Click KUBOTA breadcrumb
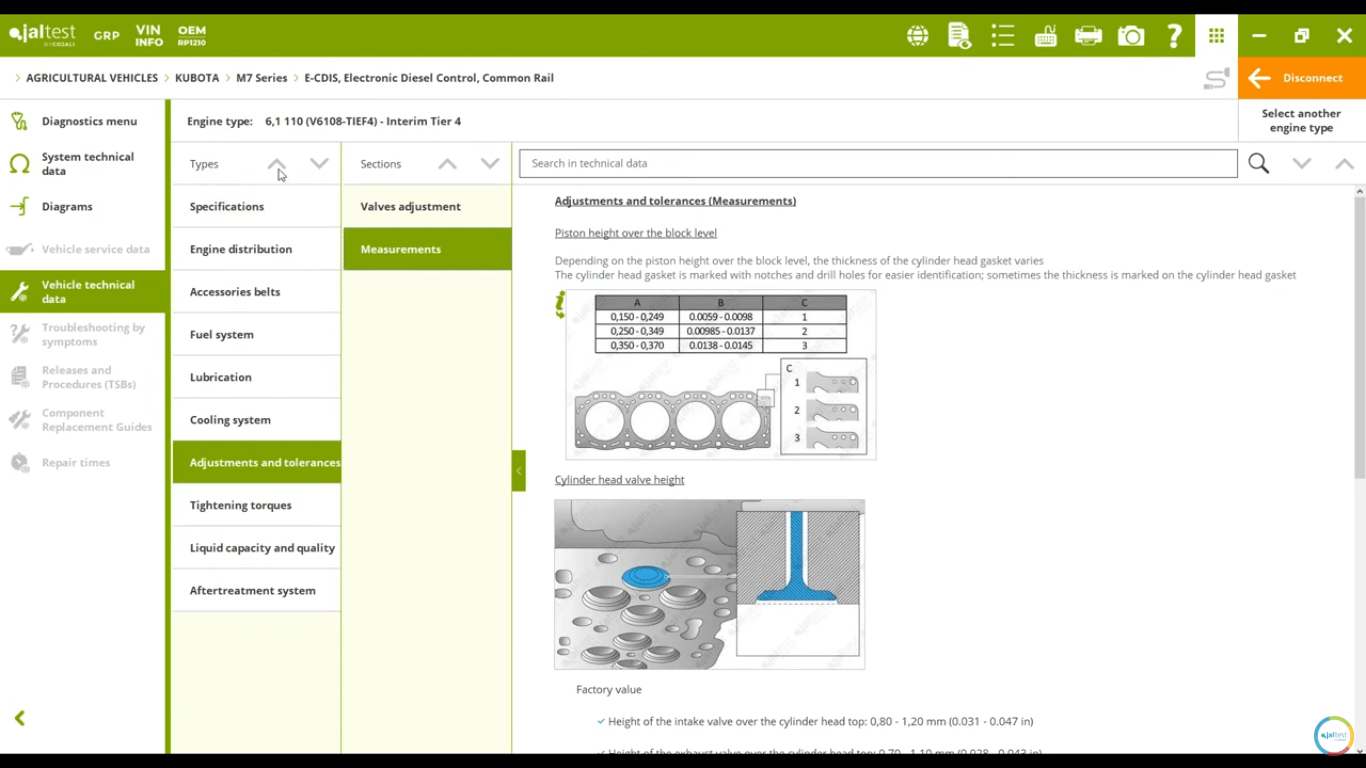Screen dimensions: 1366x768 pyautogui.click(x=197, y=78)
